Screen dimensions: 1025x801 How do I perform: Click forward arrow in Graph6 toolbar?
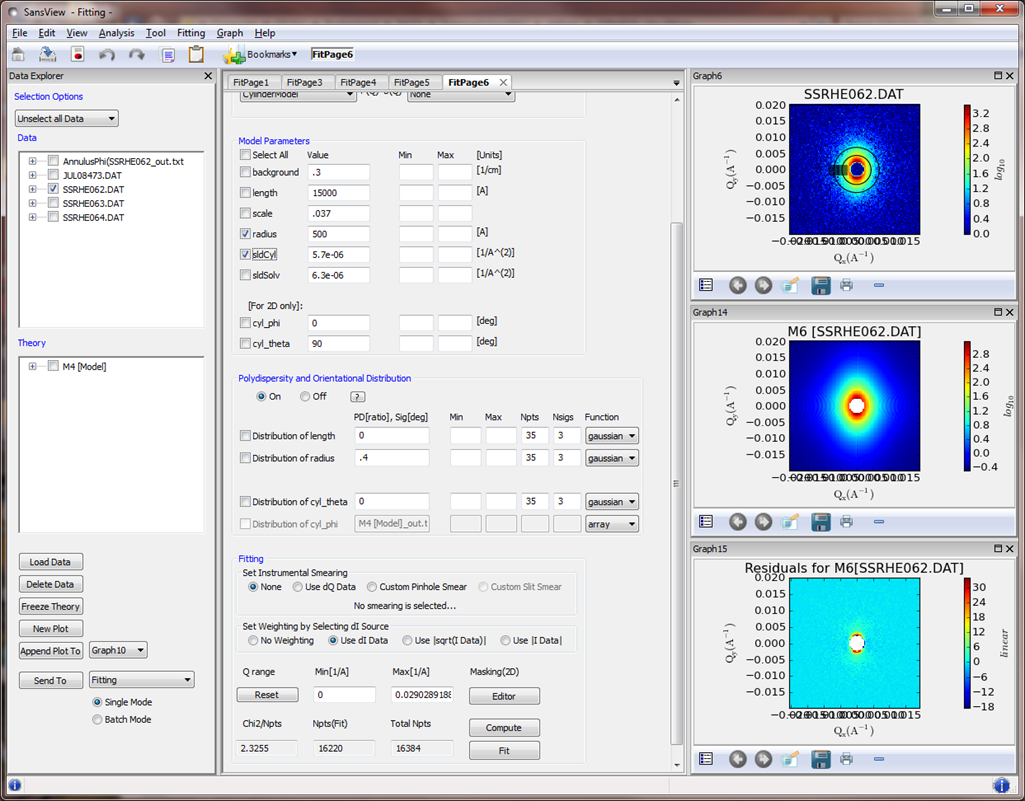pos(764,285)
